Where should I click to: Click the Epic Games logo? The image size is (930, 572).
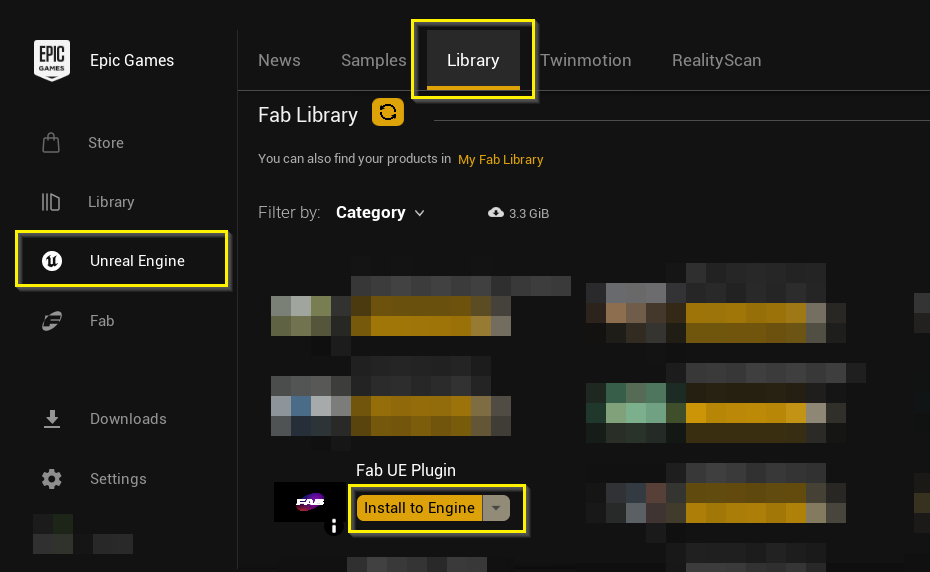pyautogui.click(x=51, y=61)
